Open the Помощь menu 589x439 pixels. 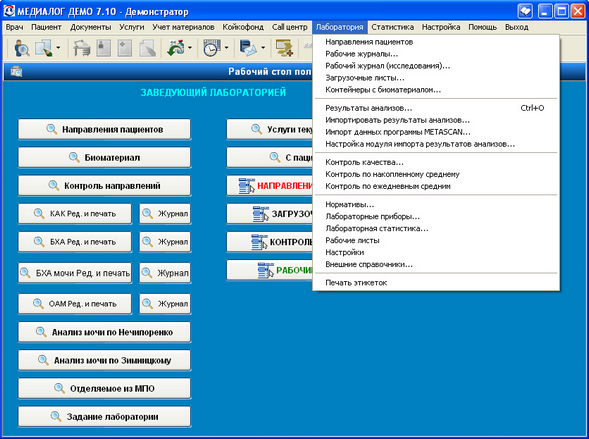[x=482, y=27]
